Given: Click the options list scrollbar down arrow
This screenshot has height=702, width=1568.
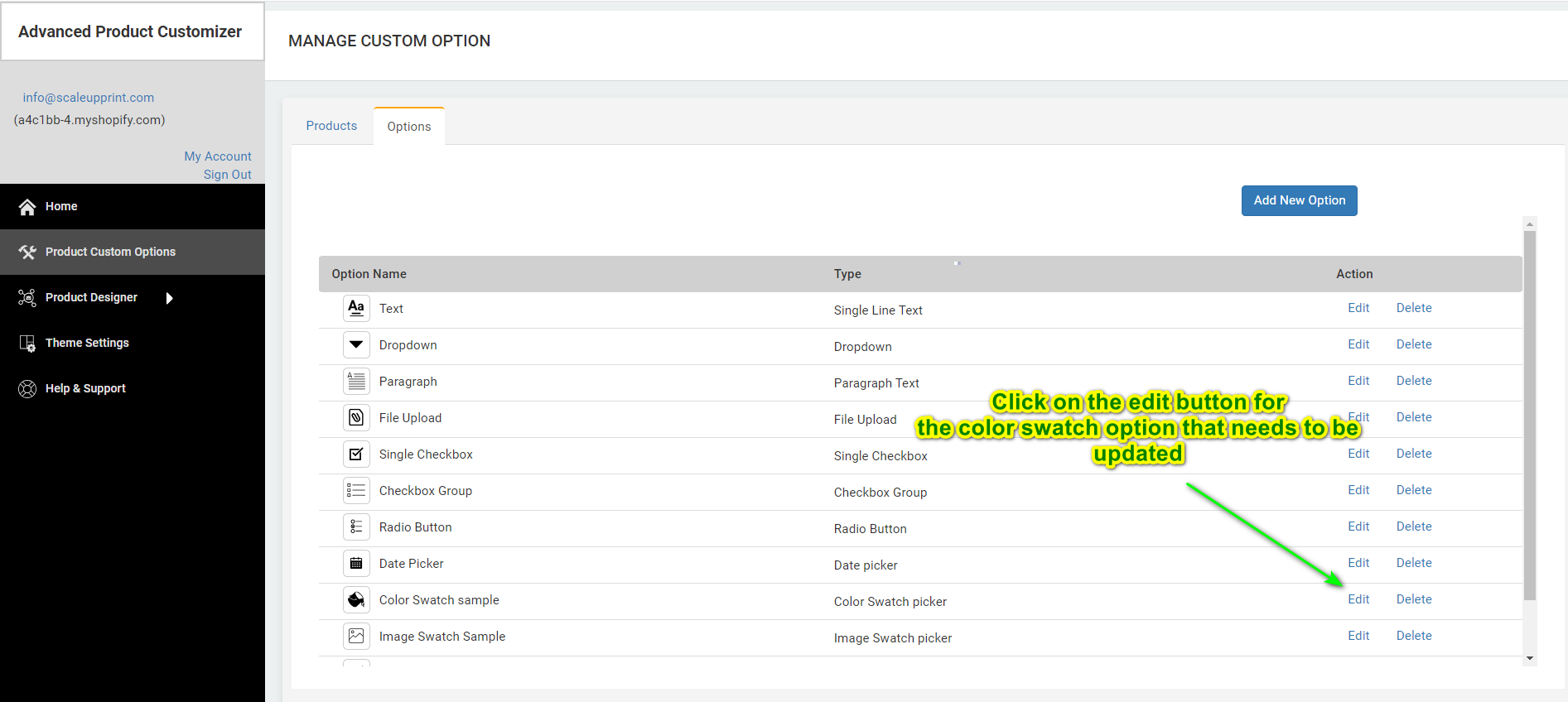Looking at the screenshot, I should pos(1530,658).
